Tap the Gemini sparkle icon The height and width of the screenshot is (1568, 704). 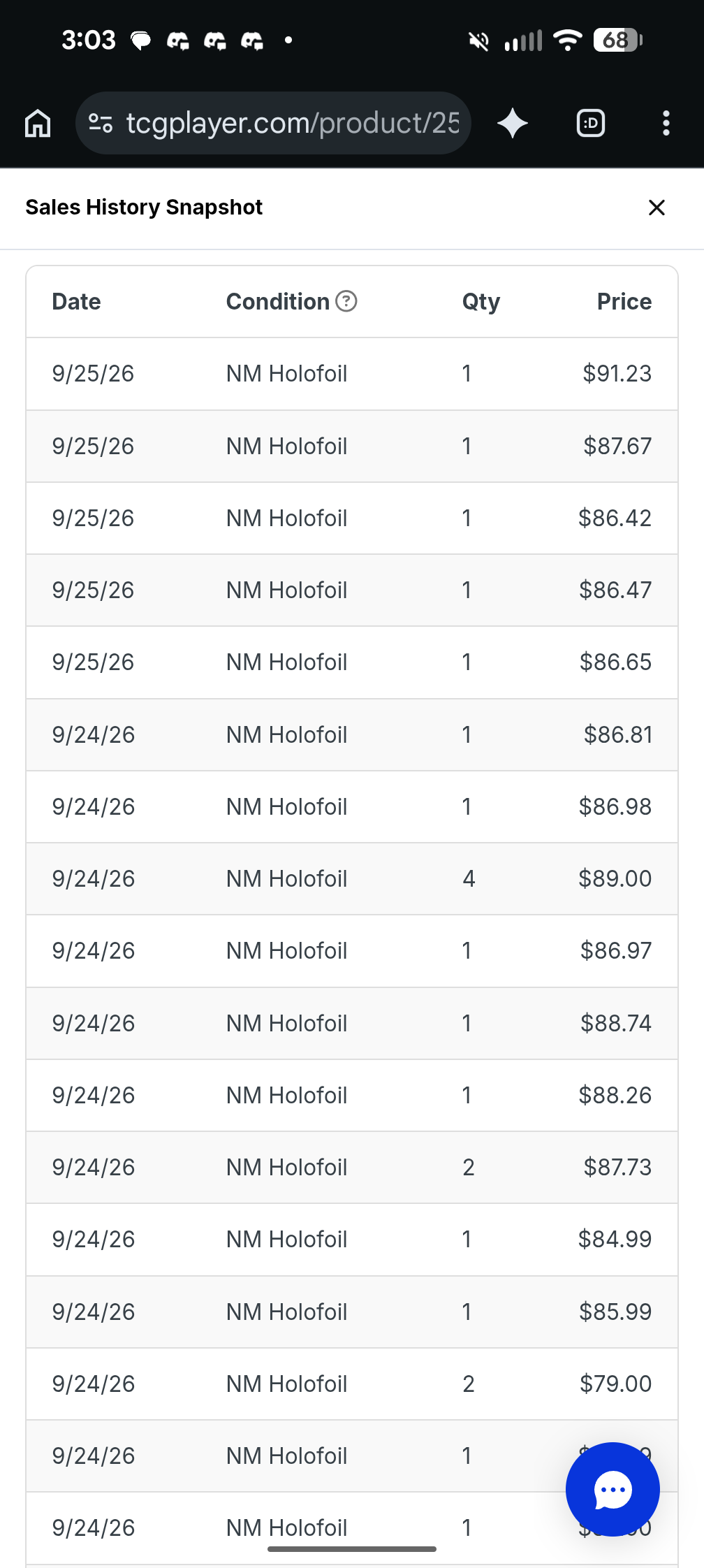coord(513,124)
